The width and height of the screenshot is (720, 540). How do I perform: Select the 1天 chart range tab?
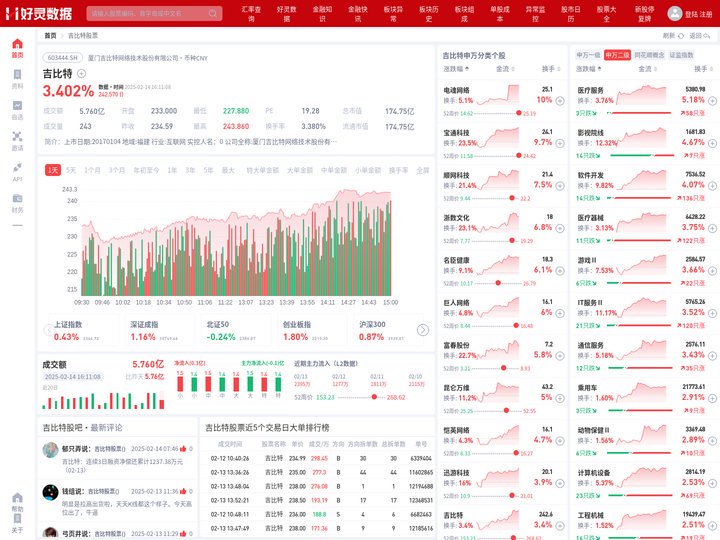point(53,170)
